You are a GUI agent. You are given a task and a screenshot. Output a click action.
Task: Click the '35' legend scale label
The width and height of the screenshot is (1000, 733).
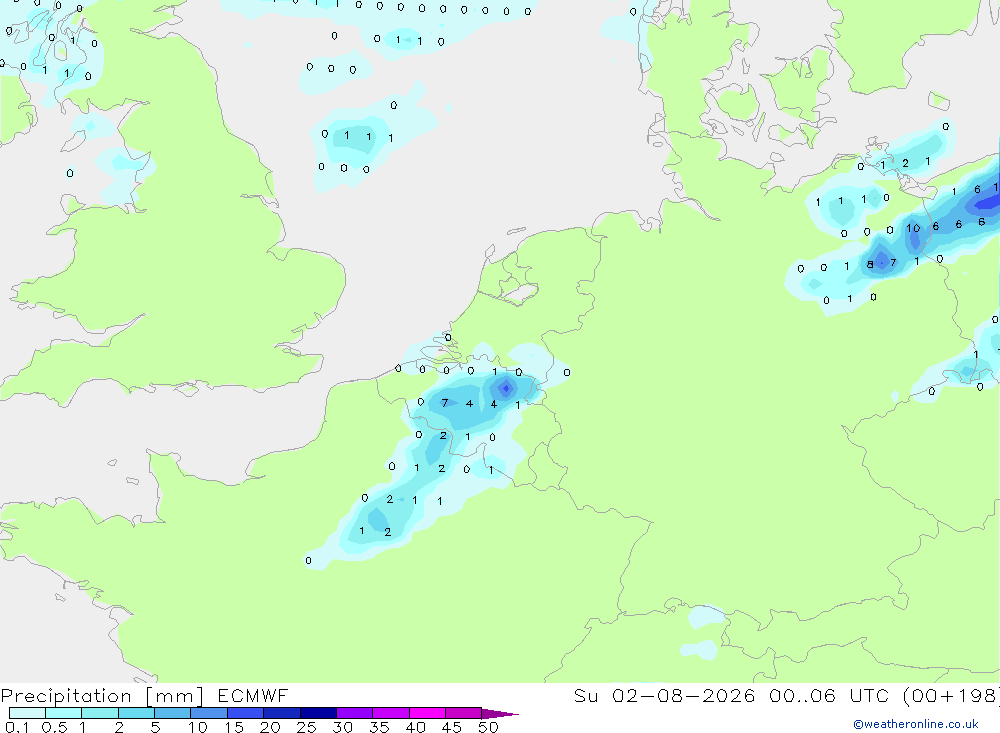point(379,727)
